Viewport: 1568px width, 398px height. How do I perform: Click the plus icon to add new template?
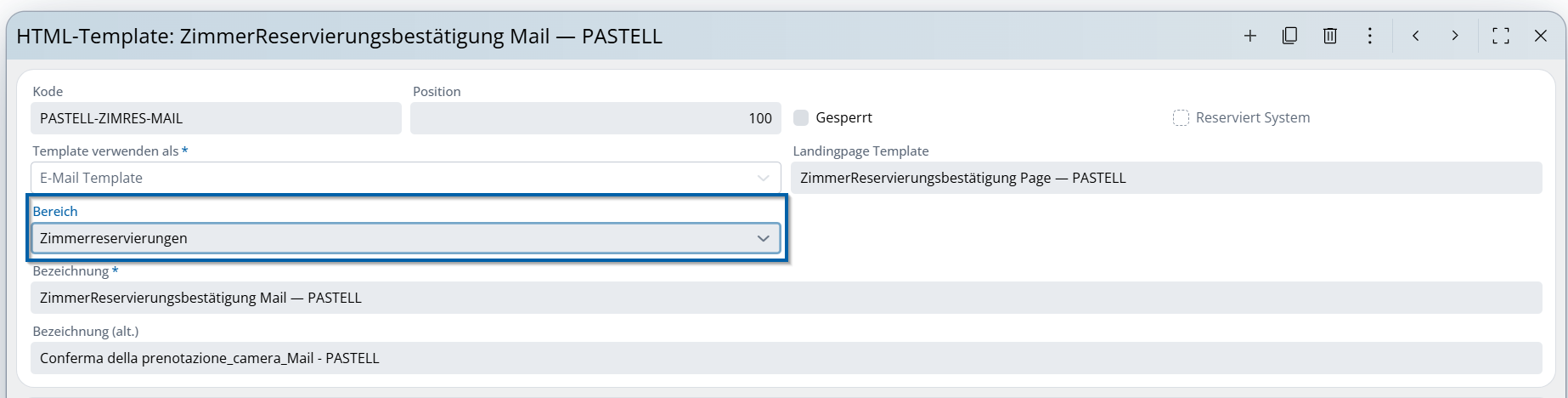[1249, 36]
